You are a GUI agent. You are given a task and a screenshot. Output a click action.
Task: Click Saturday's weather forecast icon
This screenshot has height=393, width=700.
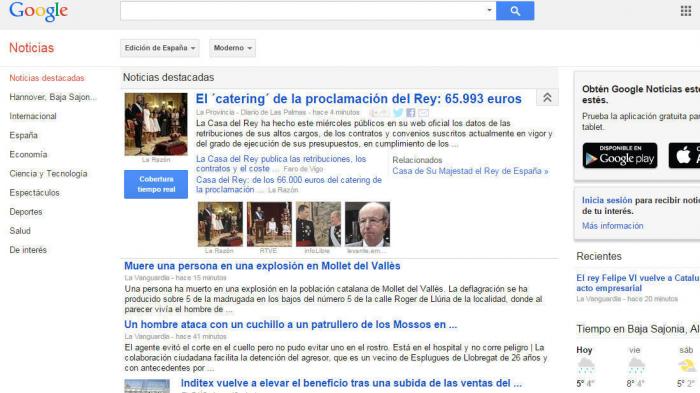[687, 366]
